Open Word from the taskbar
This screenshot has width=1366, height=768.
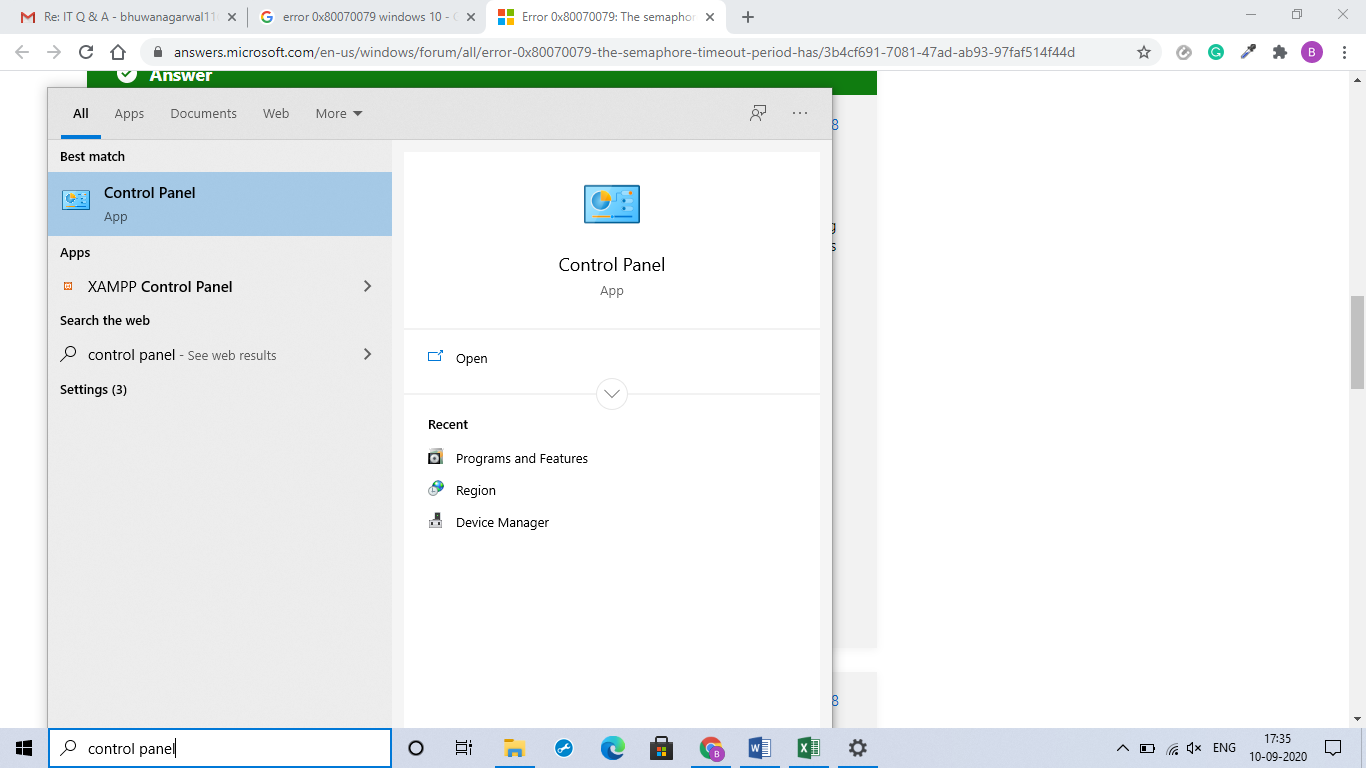(759, 748)
